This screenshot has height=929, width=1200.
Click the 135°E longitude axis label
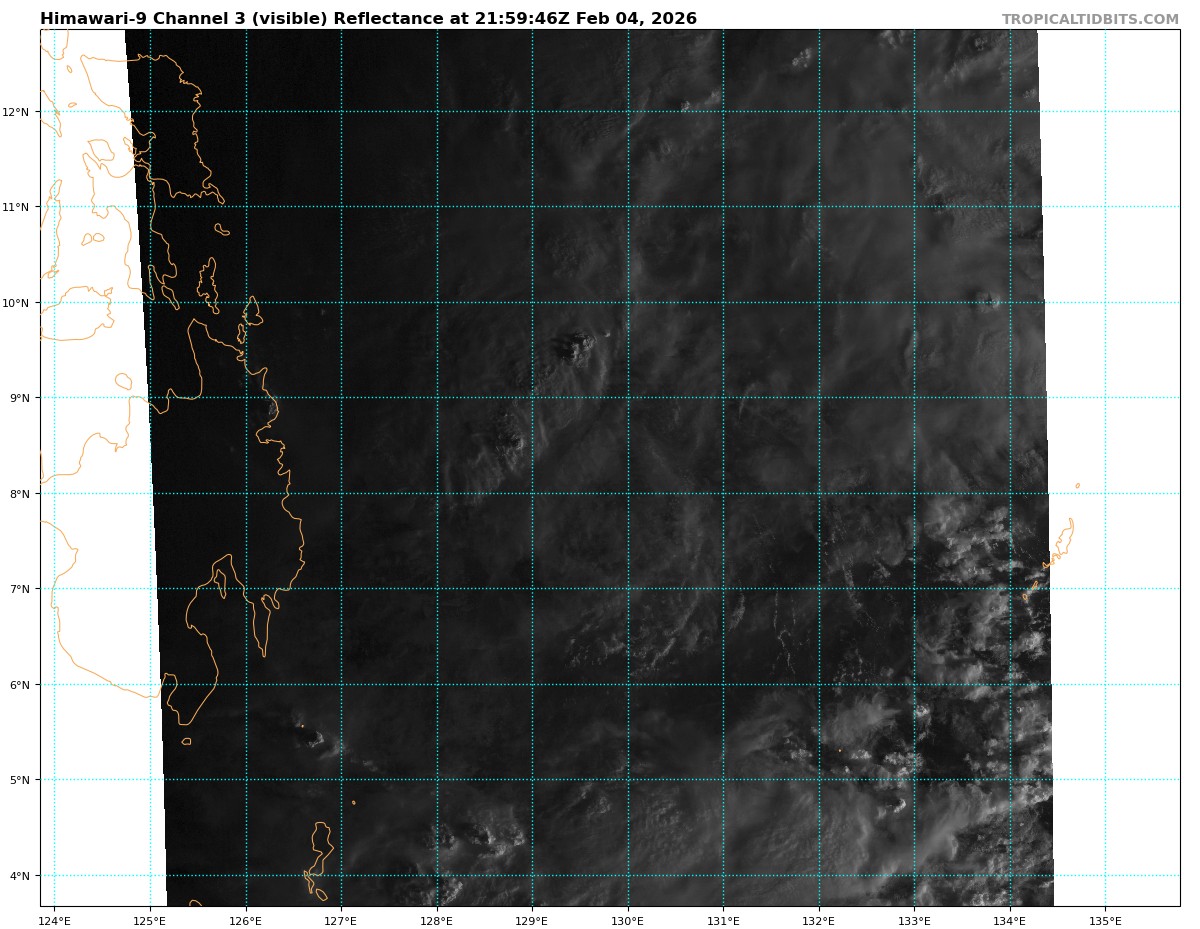click(1105, 921)
